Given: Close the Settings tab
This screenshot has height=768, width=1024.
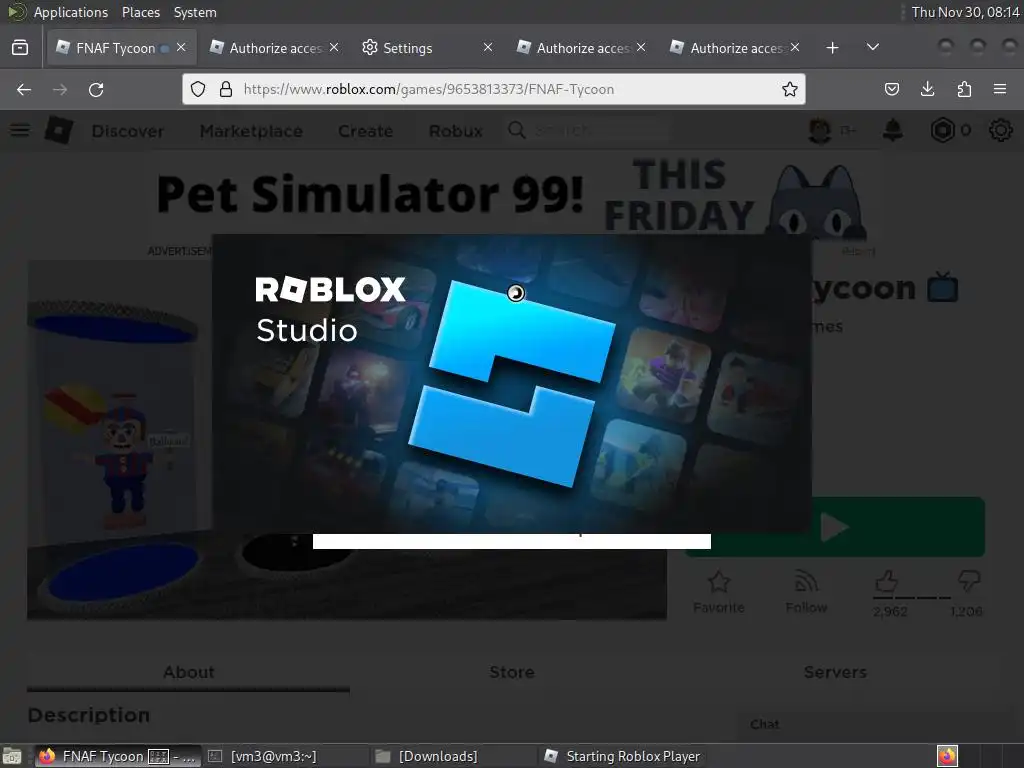Looking at the screenshot, I should point(488,48).
